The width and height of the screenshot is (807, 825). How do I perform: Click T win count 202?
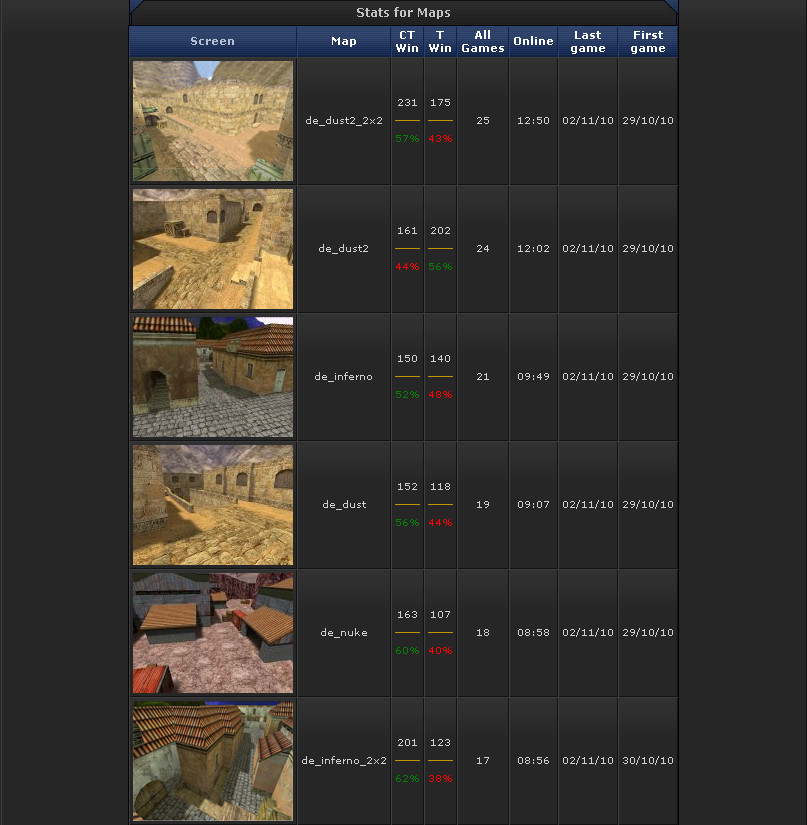coord(440,230)
